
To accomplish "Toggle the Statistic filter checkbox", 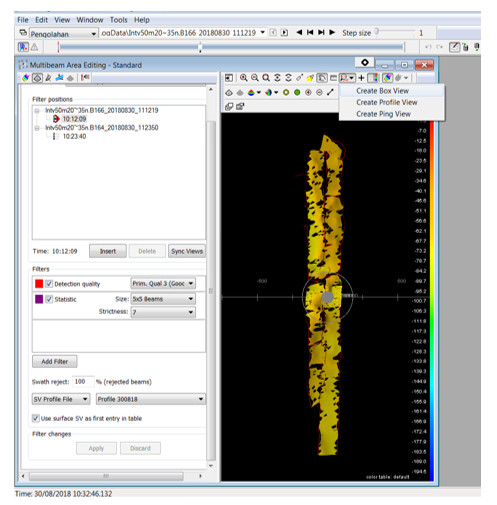I will coord(49,299).
